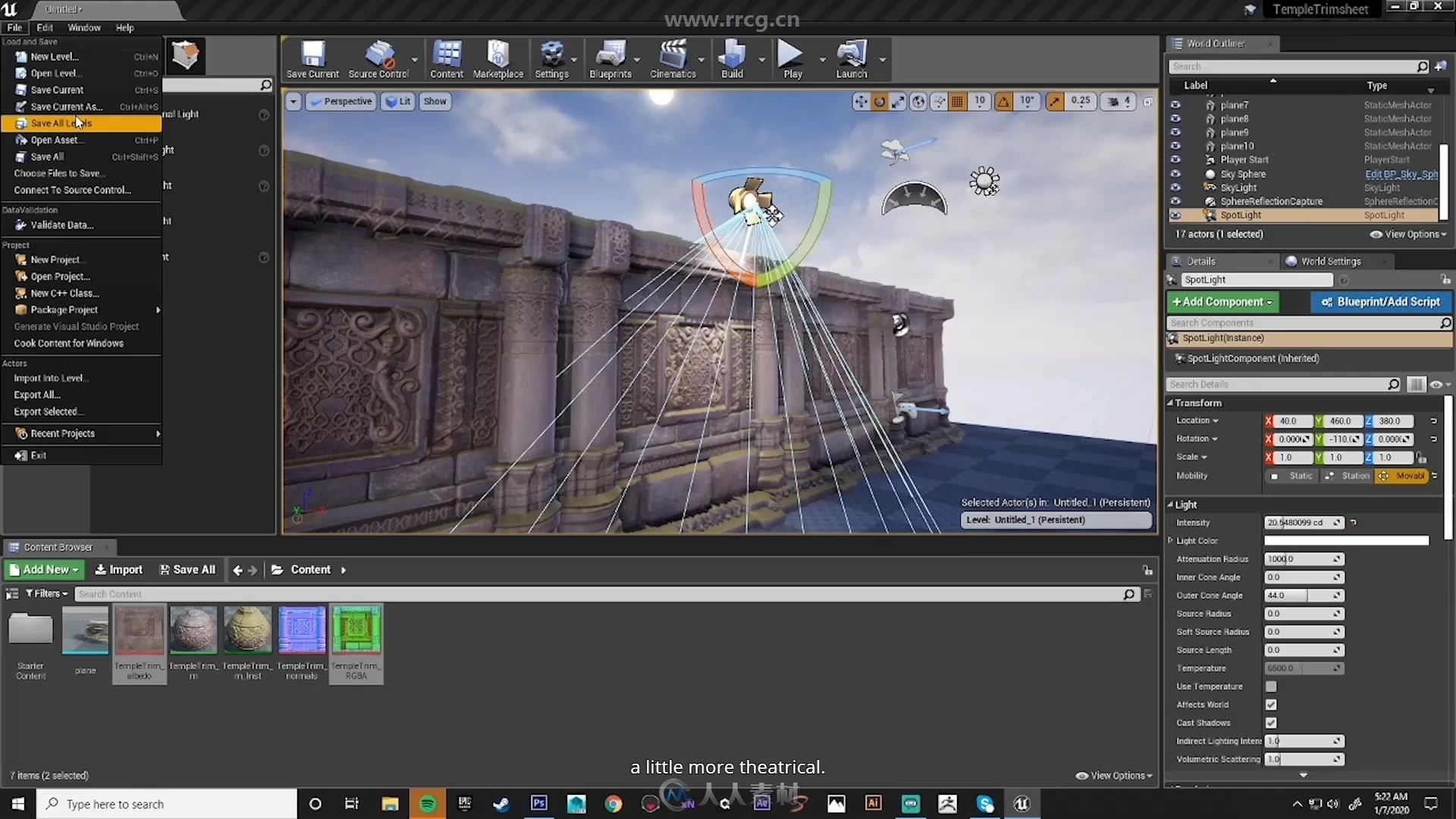Open Cinematics toolbar icon
Viewport: 1456px width, 819px height.
[x=673, y=59]
